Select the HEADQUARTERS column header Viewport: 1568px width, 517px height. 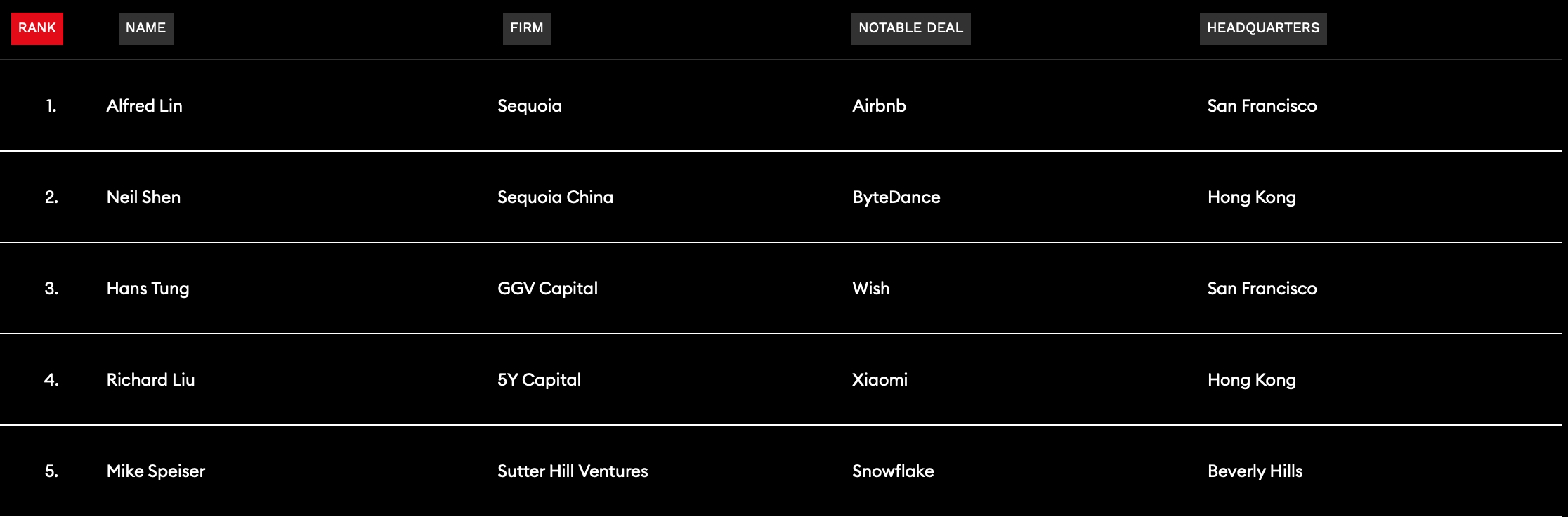point(1263,28)
